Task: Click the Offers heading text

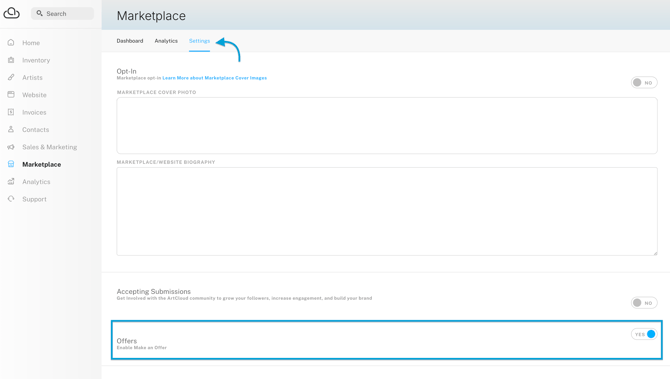Action: (x=127, y=341)
